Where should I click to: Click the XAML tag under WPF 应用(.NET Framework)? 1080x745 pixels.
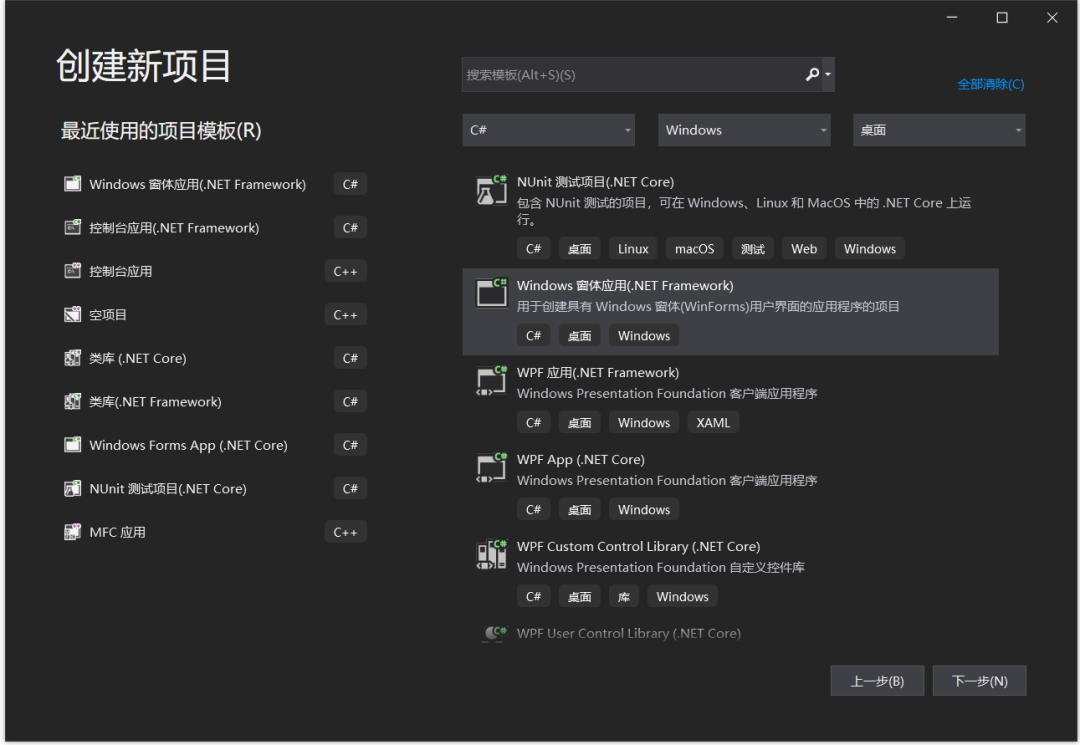(x=713, y=423)
